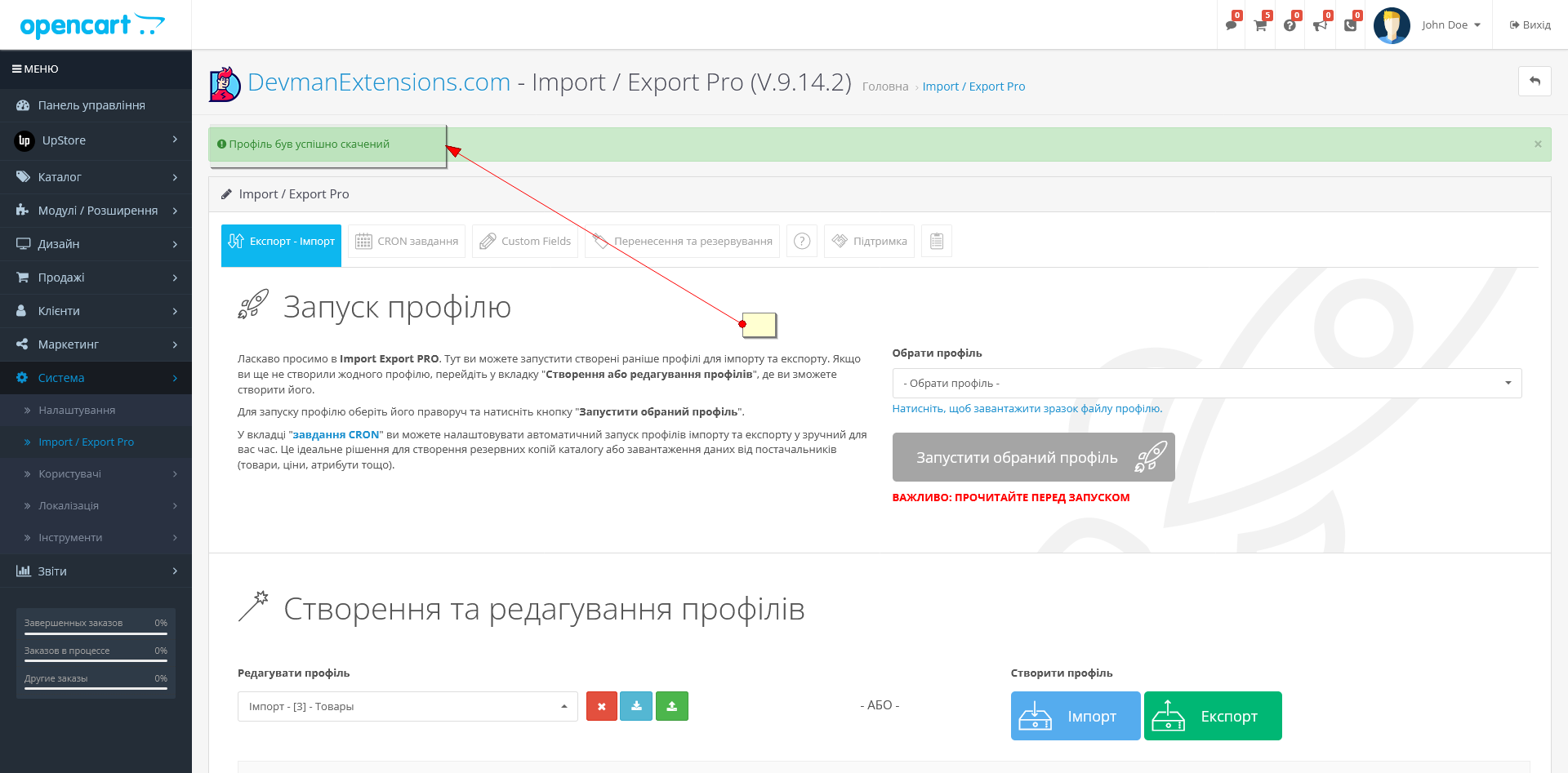Open the shopping cart notifications with badge 5
The height and width of the screenshot is (773, 1568).
[x=1261, y=25]
